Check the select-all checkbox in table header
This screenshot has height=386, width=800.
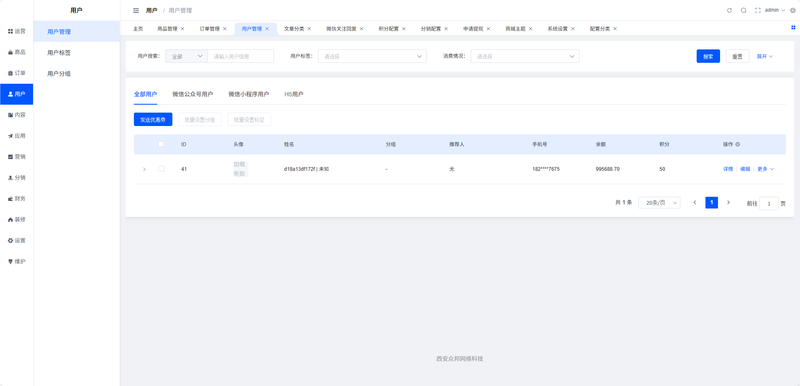point(161,144)
